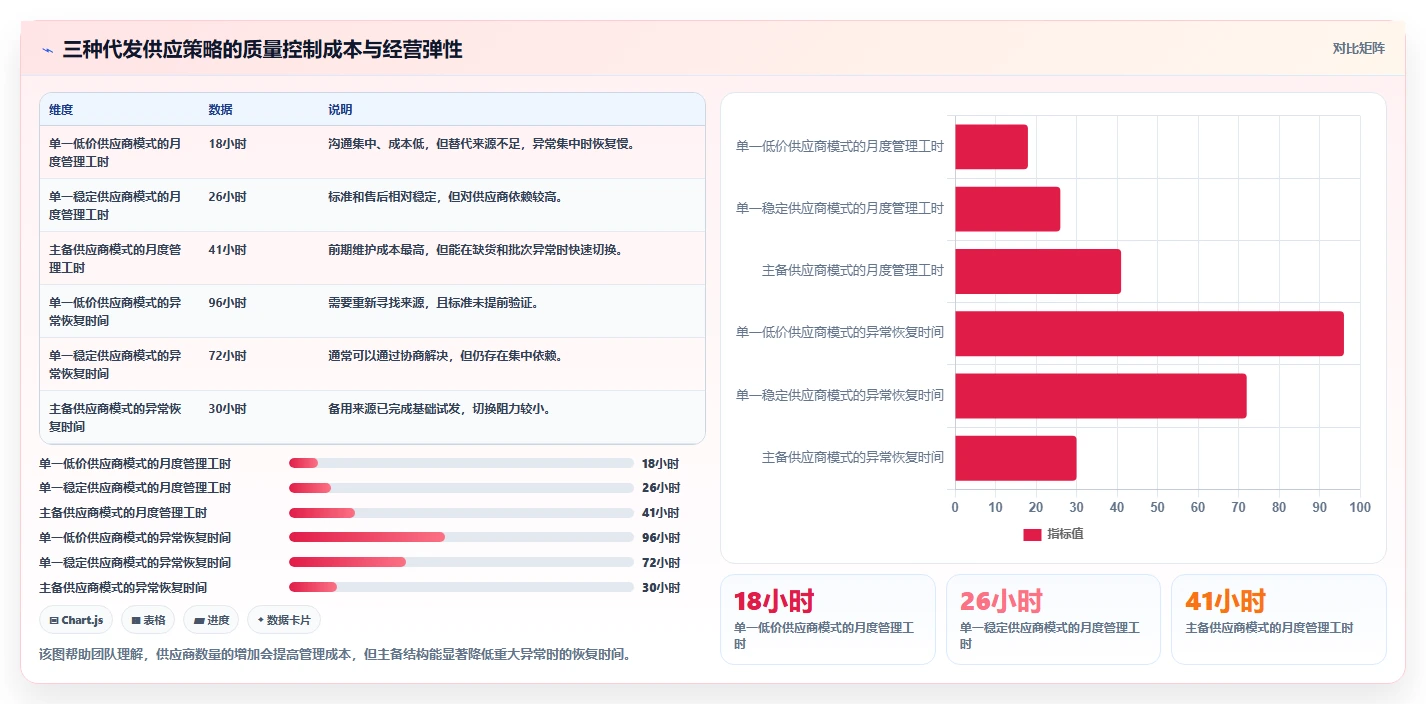Click 主备供应商模式的异常恢复时间 in the table's first column
The height and width of the screenshot is (704, 1426).
coord(115,418)
